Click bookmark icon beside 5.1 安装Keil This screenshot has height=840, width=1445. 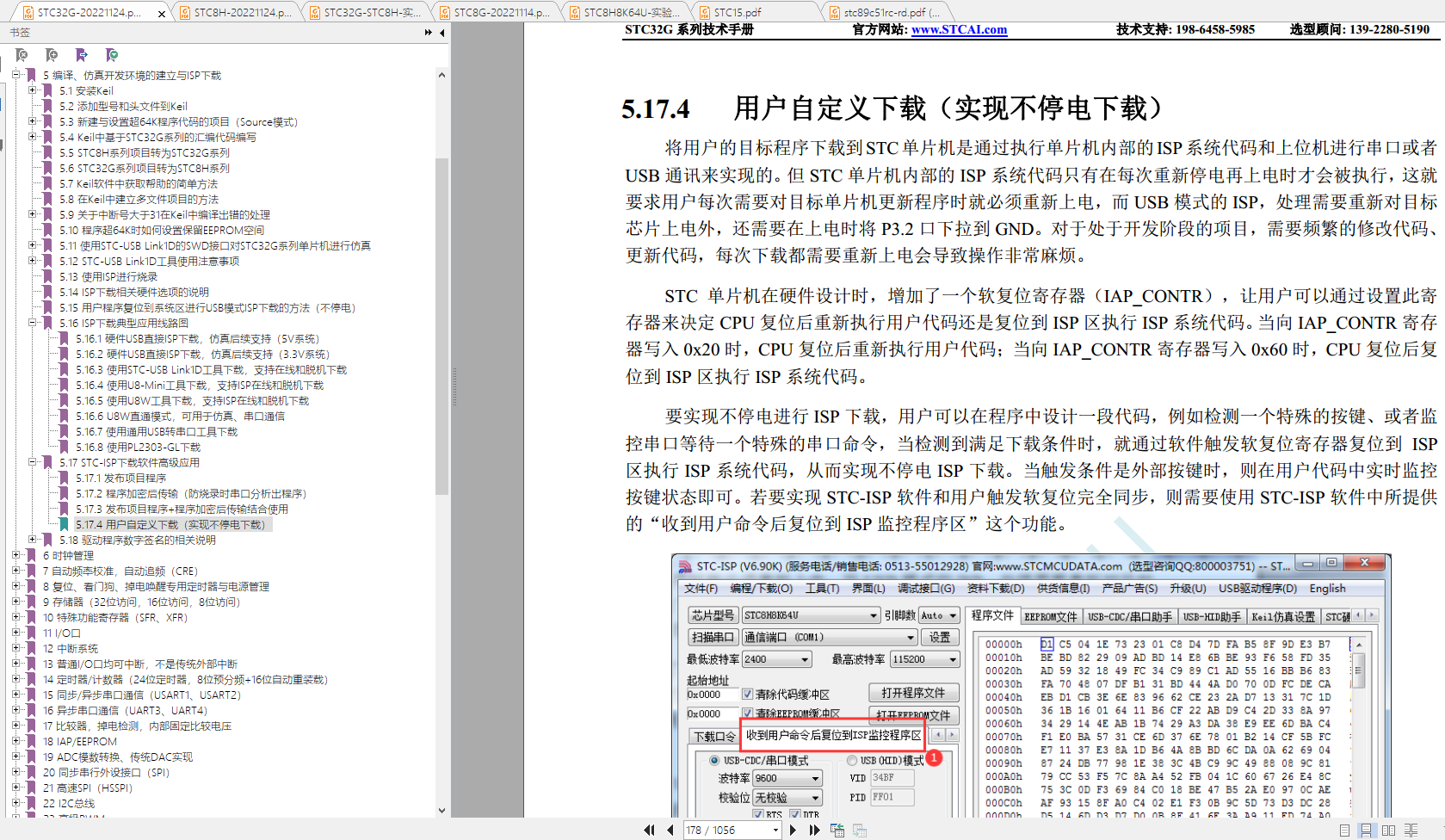pyautogui.click(x=47, y=90)
